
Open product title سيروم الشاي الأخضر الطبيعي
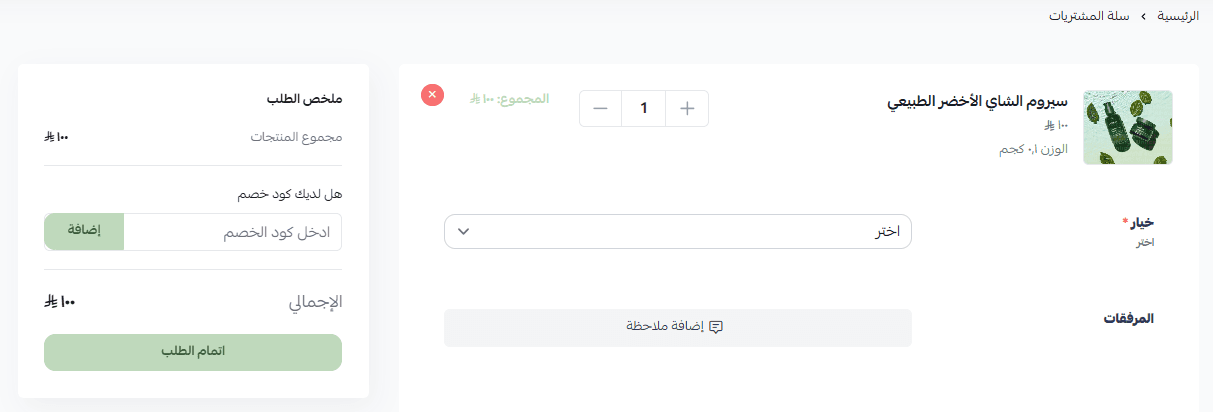pyautogui.click(x=977, y=102)
